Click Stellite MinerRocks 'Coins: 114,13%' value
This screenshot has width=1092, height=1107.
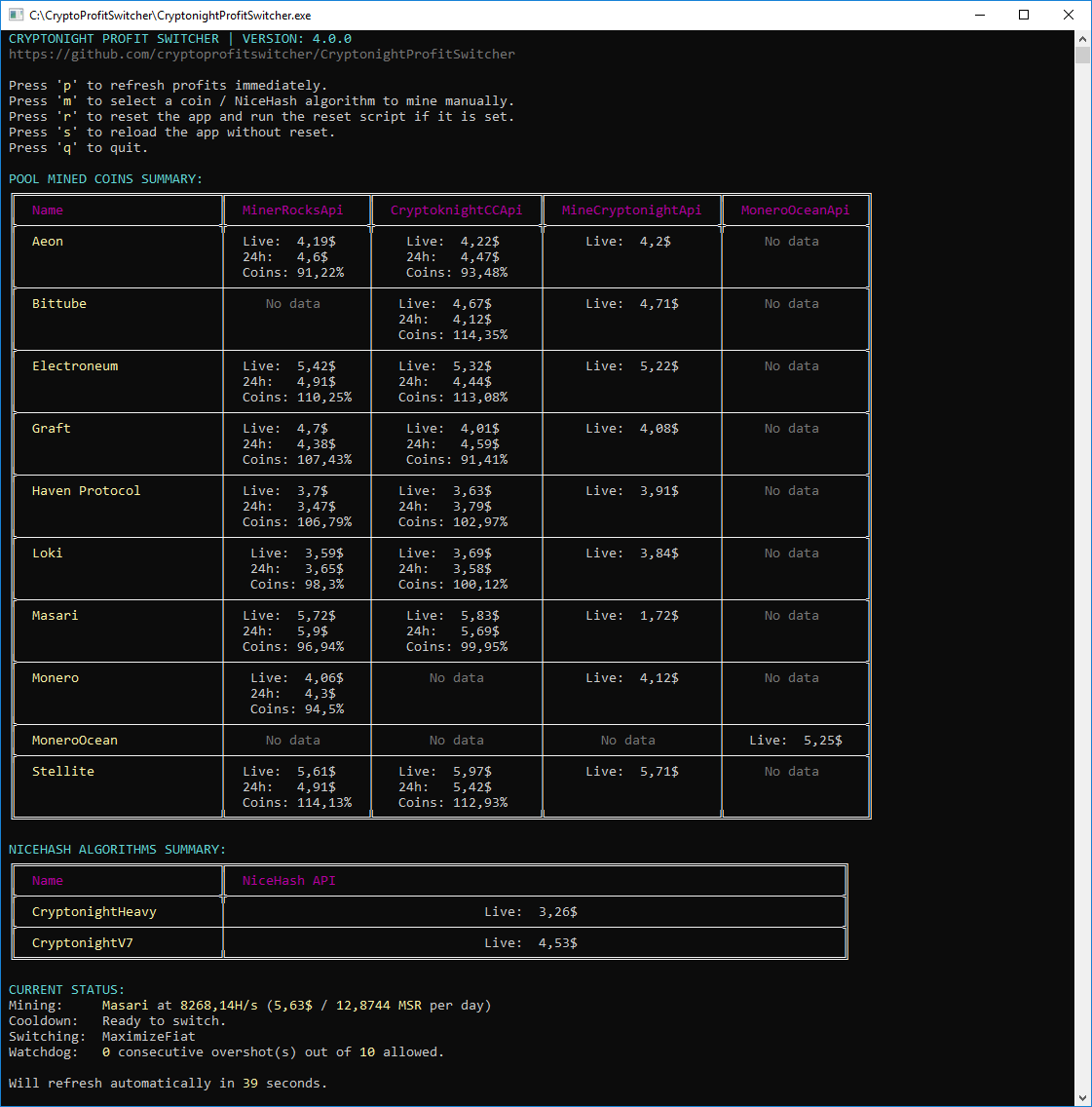coord(297,802)
